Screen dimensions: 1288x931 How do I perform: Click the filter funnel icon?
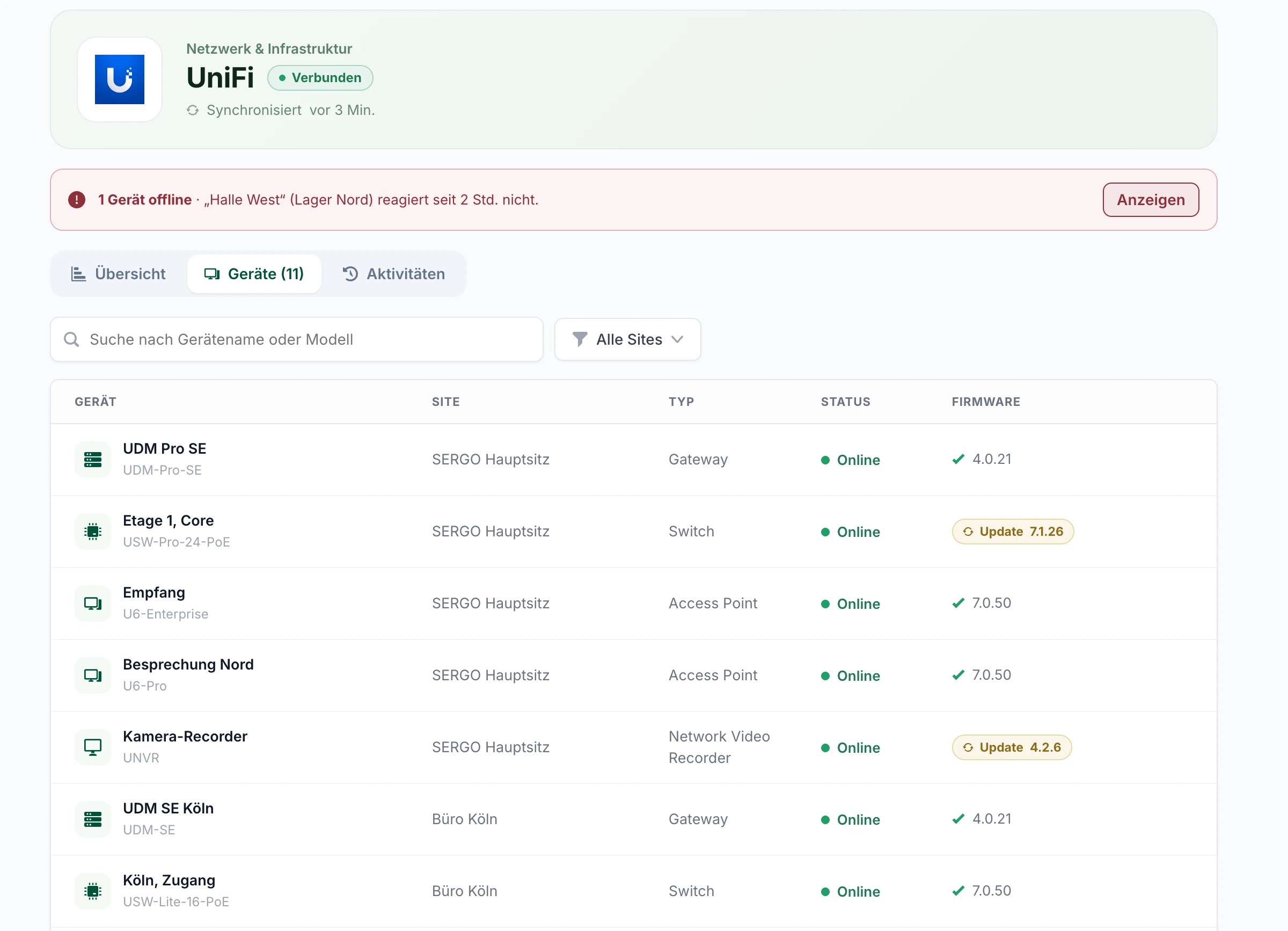[x=580, y=340]
